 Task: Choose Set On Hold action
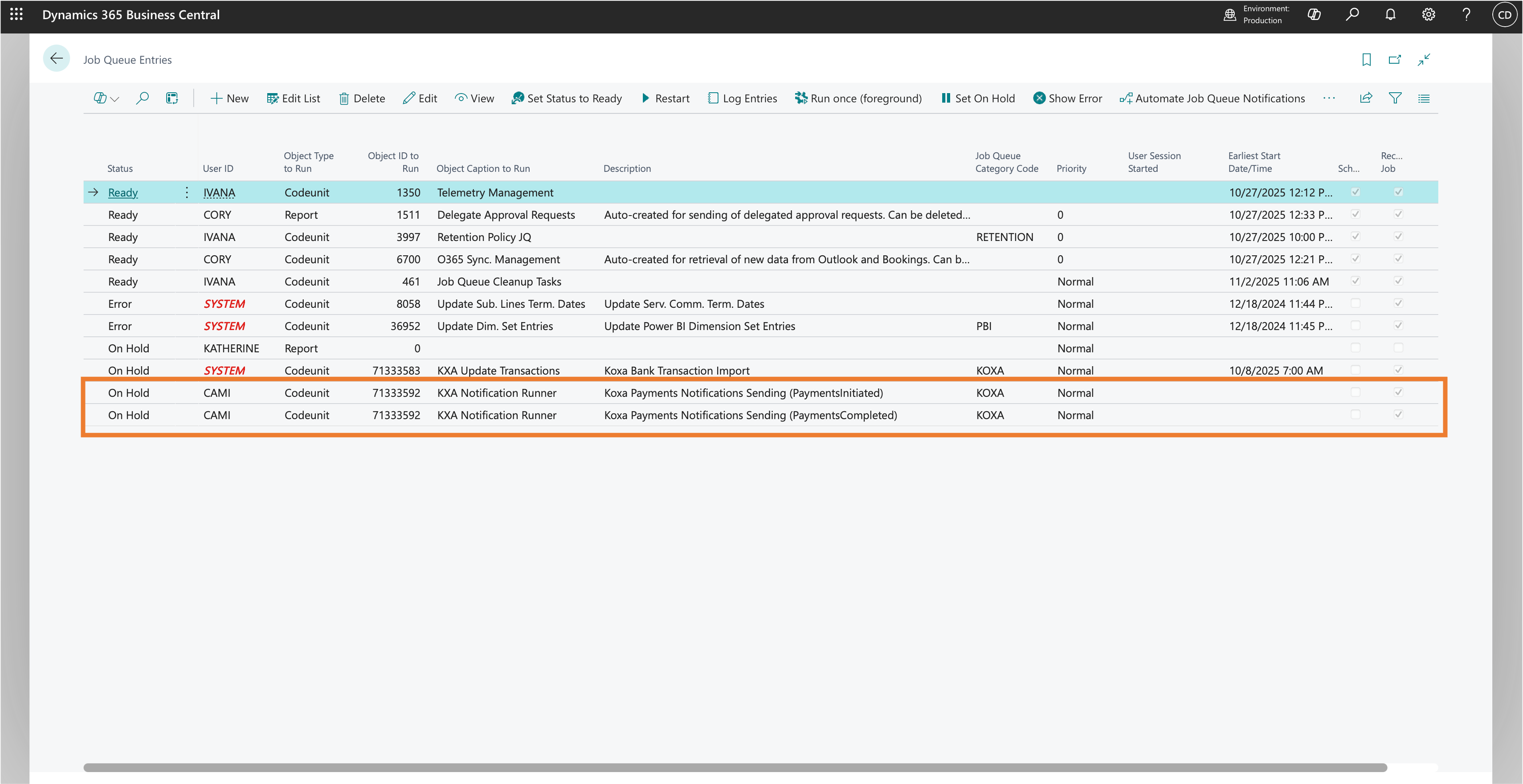tap(978, 98)
